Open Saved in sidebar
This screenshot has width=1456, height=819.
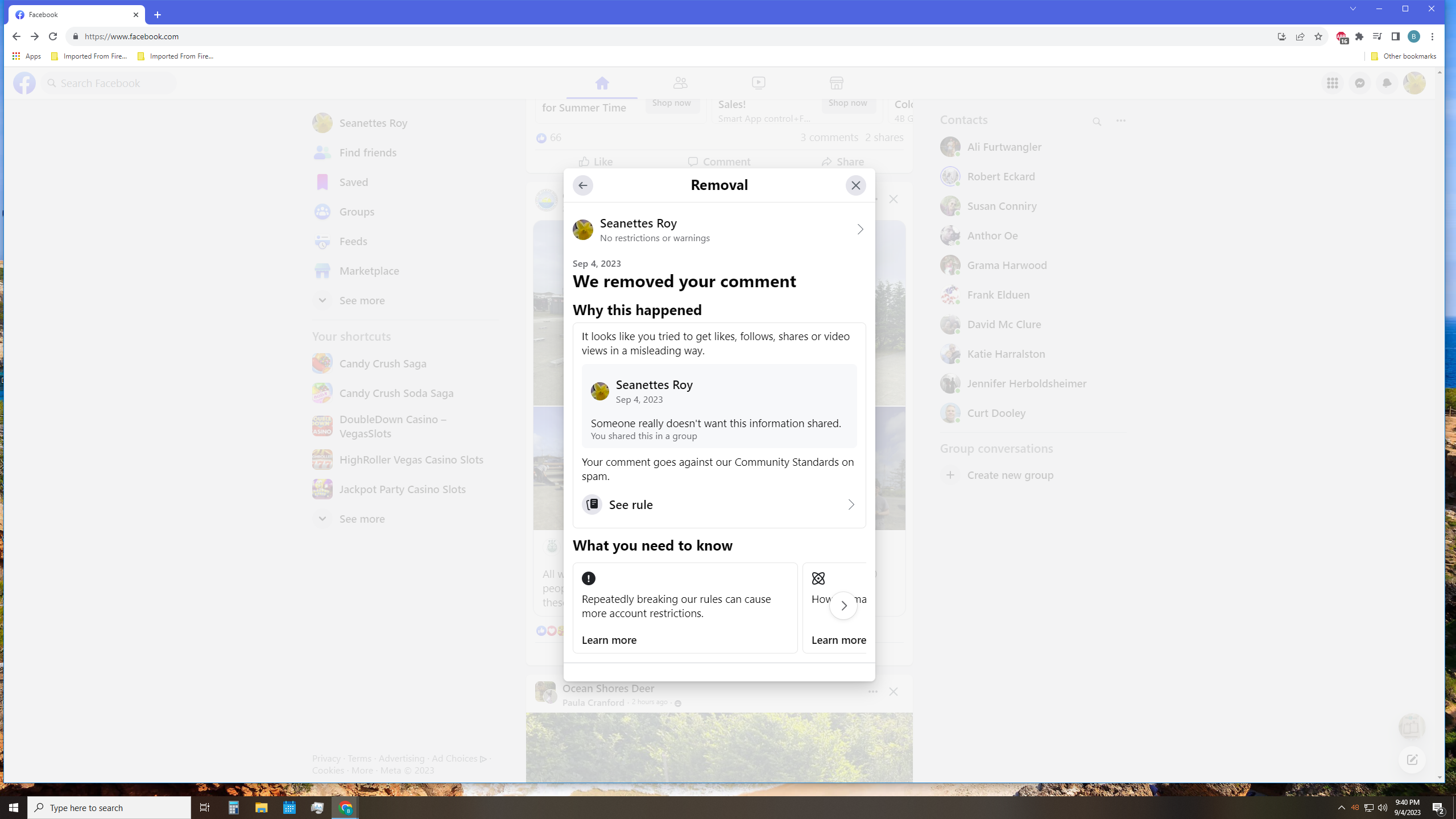(405, 182)
